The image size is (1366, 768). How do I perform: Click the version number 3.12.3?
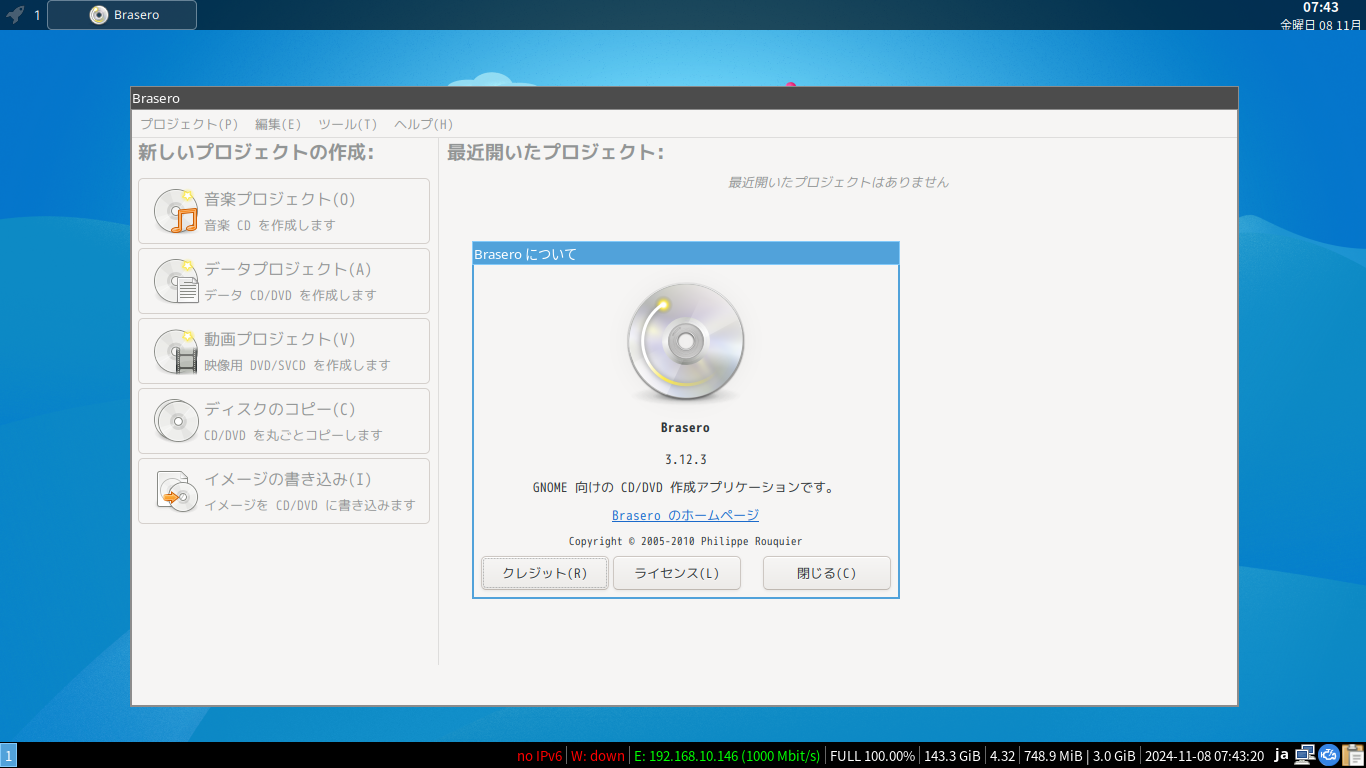(x=686, y=460)
